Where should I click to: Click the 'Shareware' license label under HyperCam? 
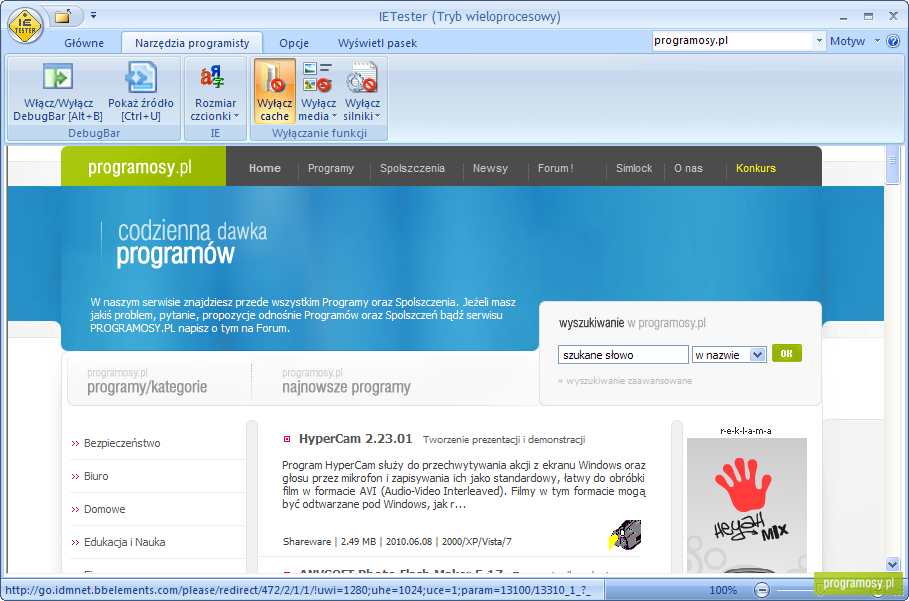pos(307,542)
